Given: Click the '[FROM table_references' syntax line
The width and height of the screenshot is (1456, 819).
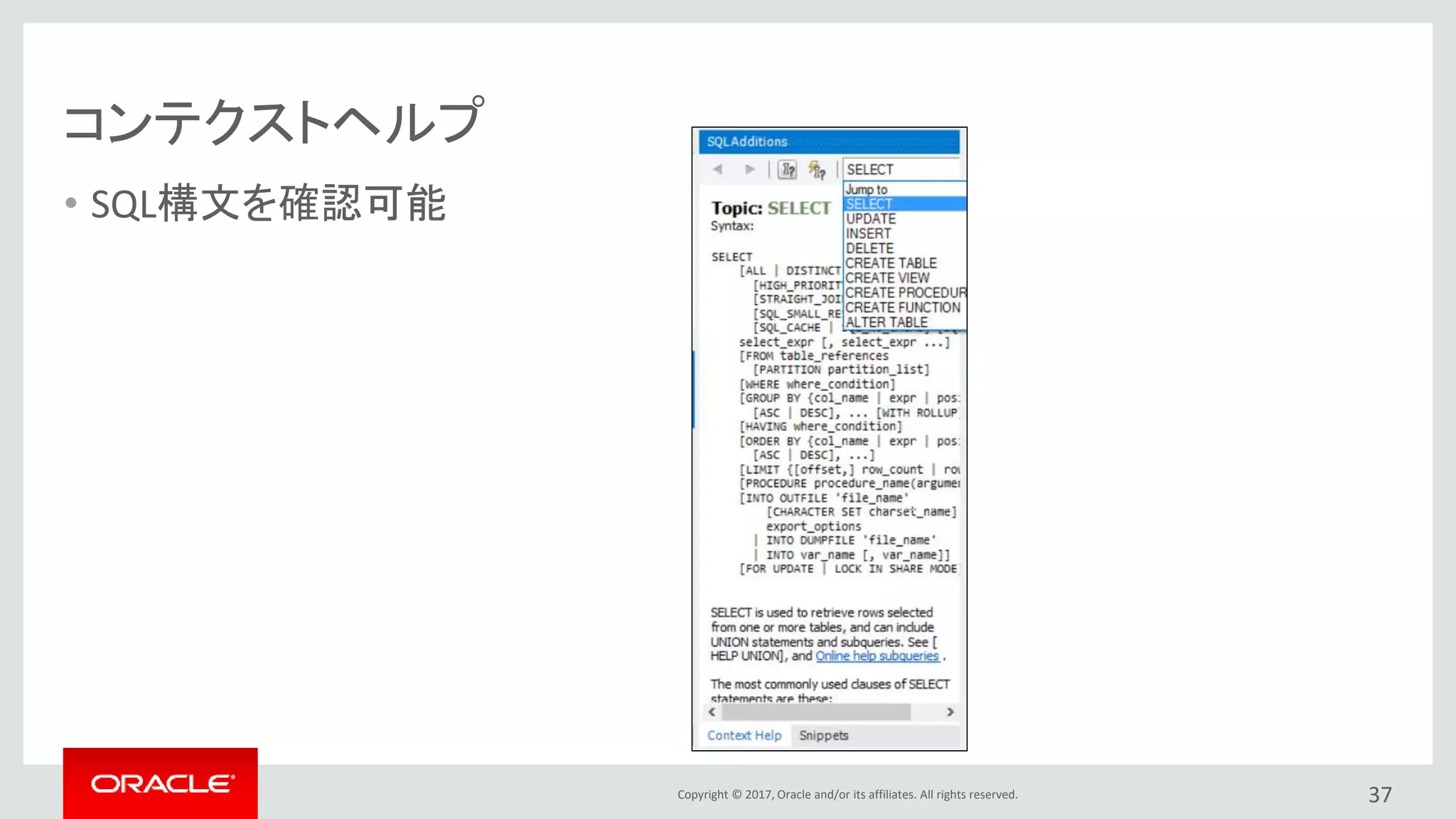Looking at the screenshot, I should [813, 356].
